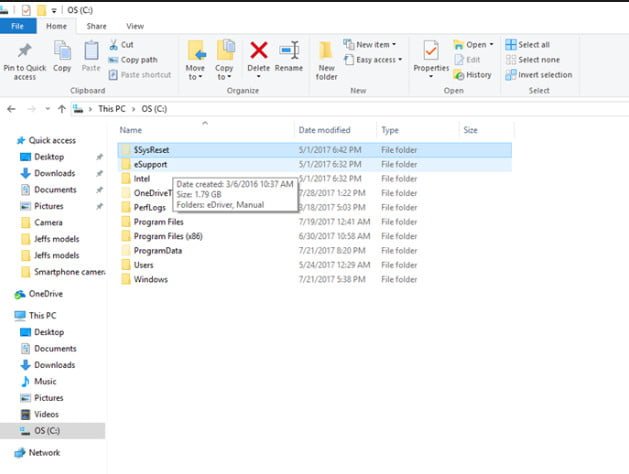Go up one folder level

pos(61,109)
